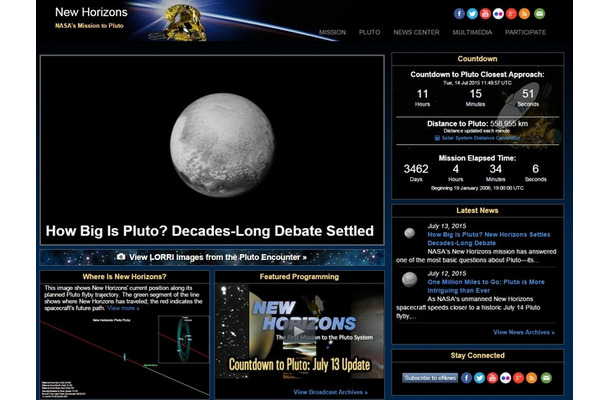Image resolution: width=610 pixels, height=400 pixels.
Task: Open the RSS feed icon in the header
Action: [524, 14]
